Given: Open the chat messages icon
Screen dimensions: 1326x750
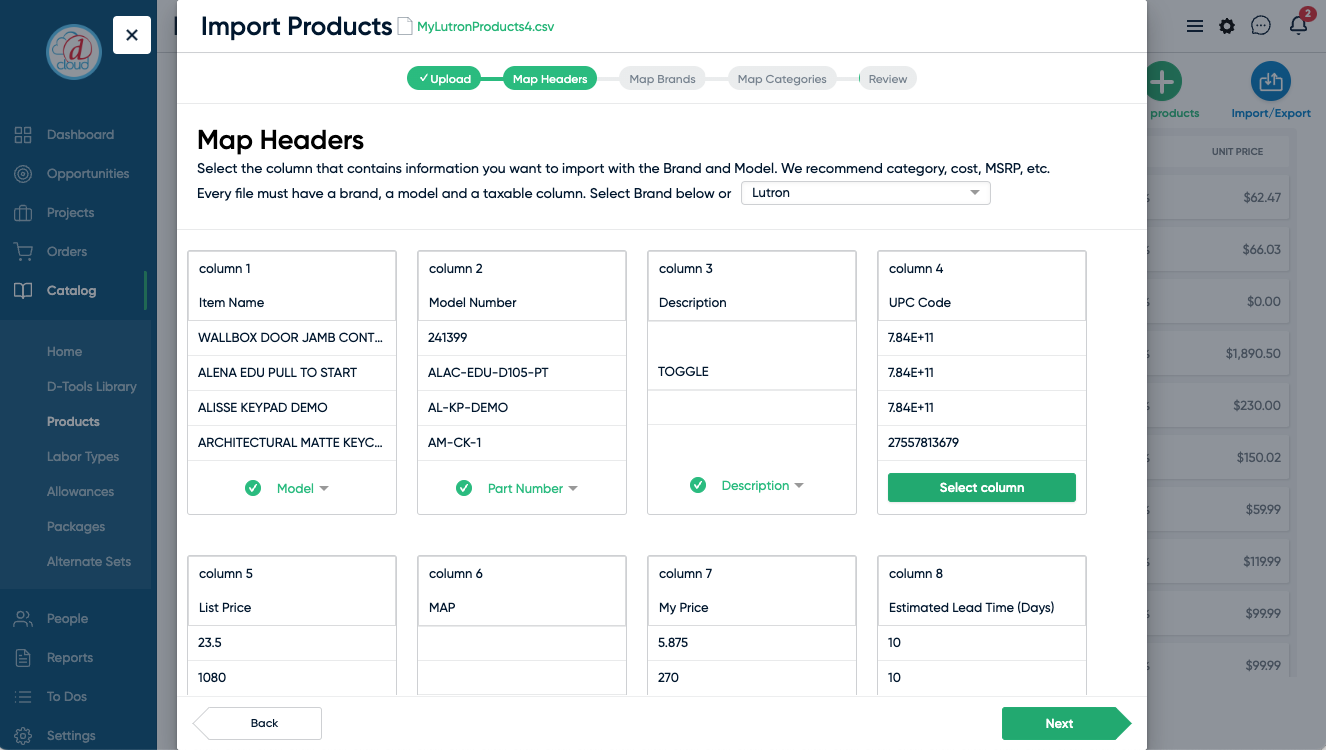Looking at the screenshot, I should (1261, 26).
